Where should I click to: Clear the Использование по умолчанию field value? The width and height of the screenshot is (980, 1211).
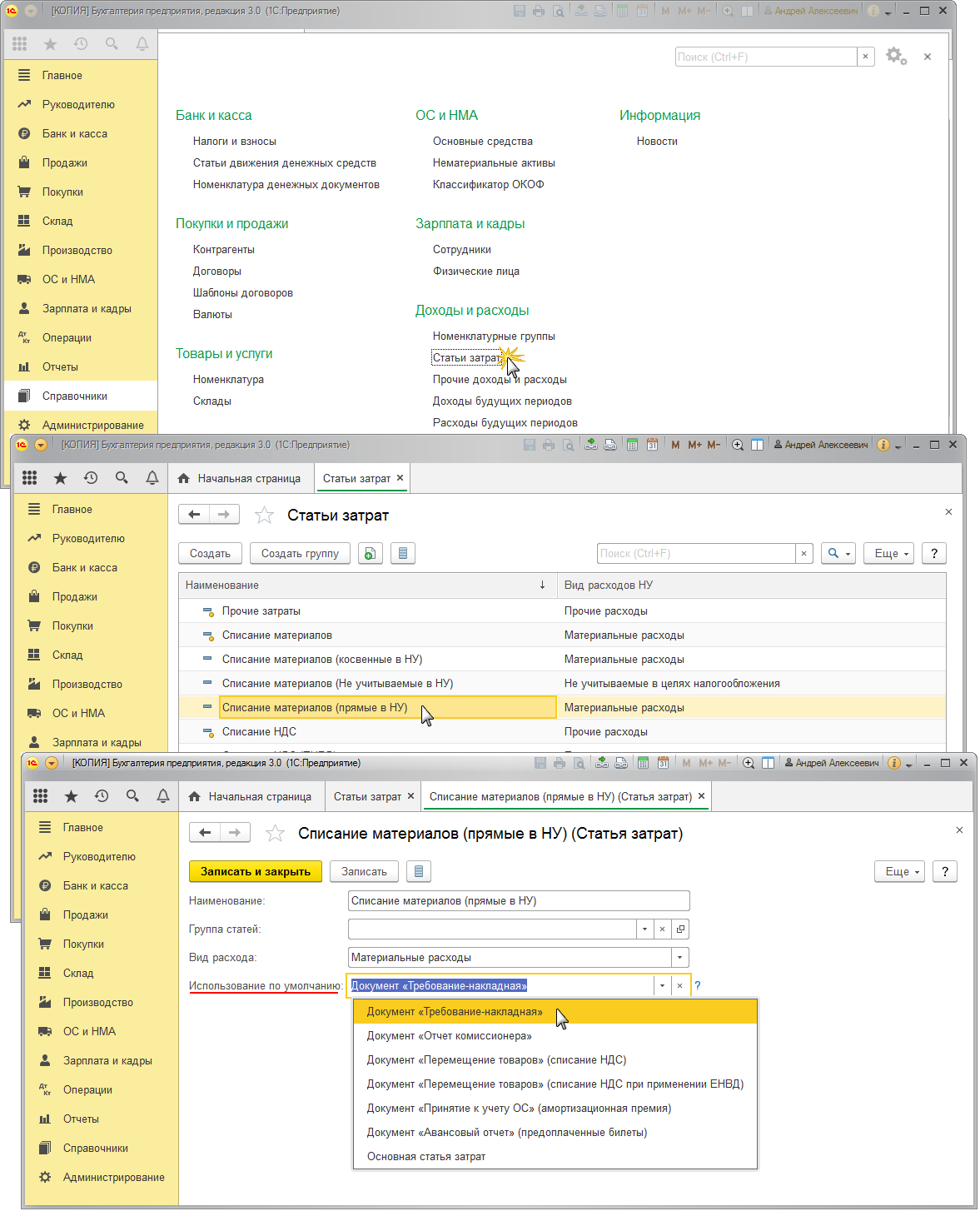click(679, 986)
